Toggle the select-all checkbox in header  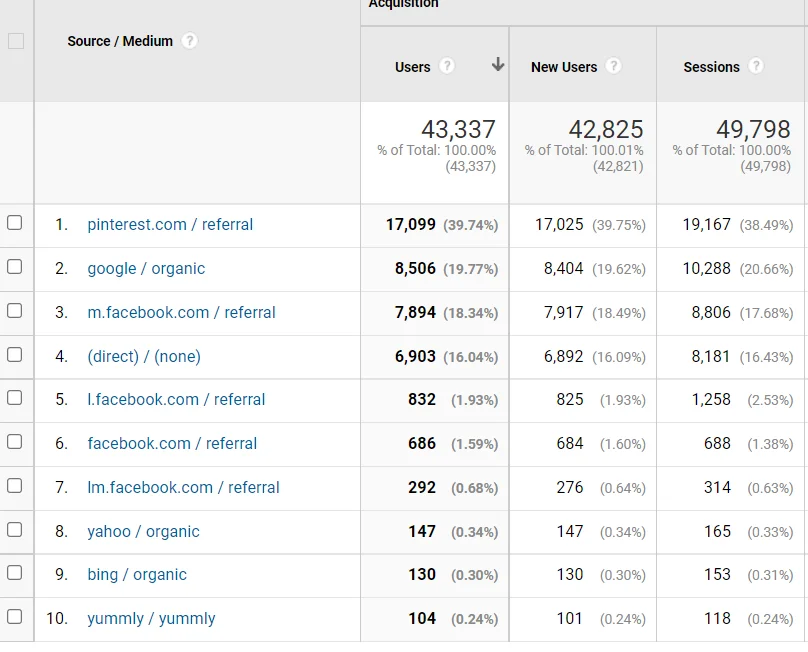click(x=16, y=41)
